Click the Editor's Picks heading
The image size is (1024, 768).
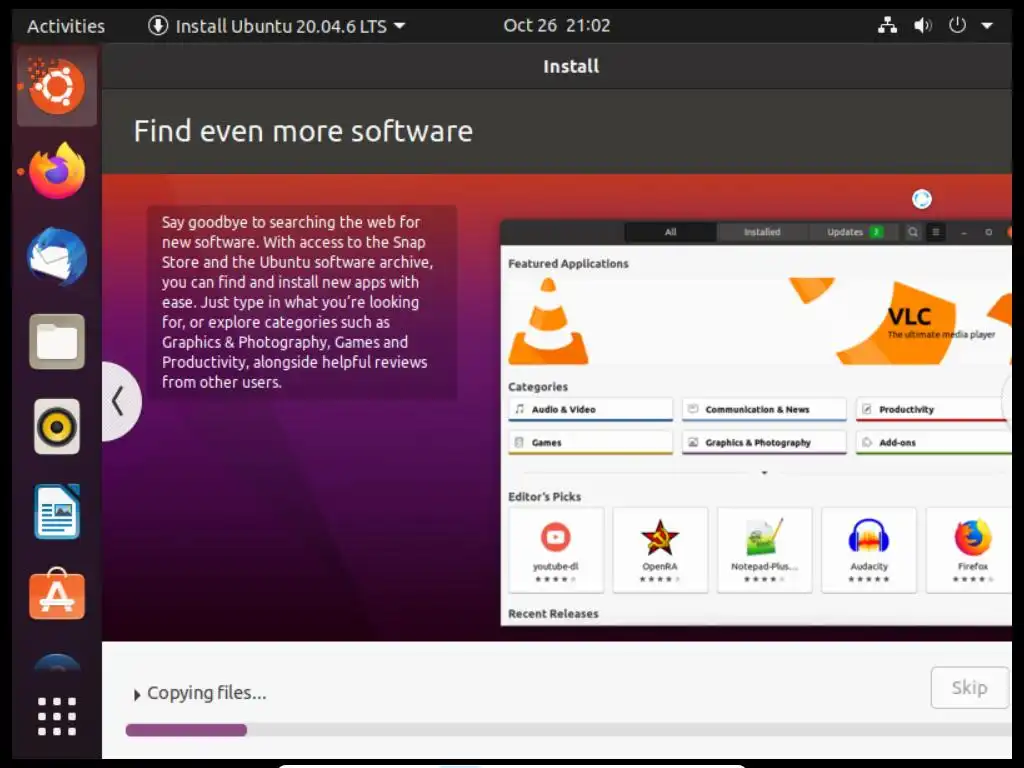click(x=545, y=497)
